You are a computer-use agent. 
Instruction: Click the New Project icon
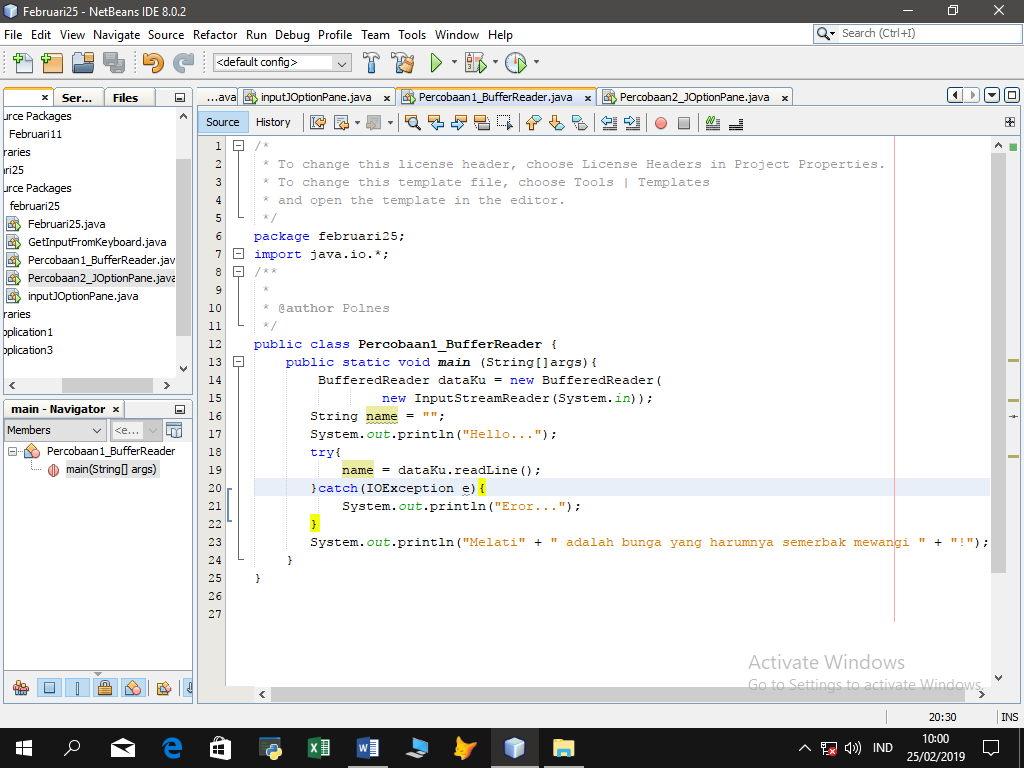tap(50, 62)
